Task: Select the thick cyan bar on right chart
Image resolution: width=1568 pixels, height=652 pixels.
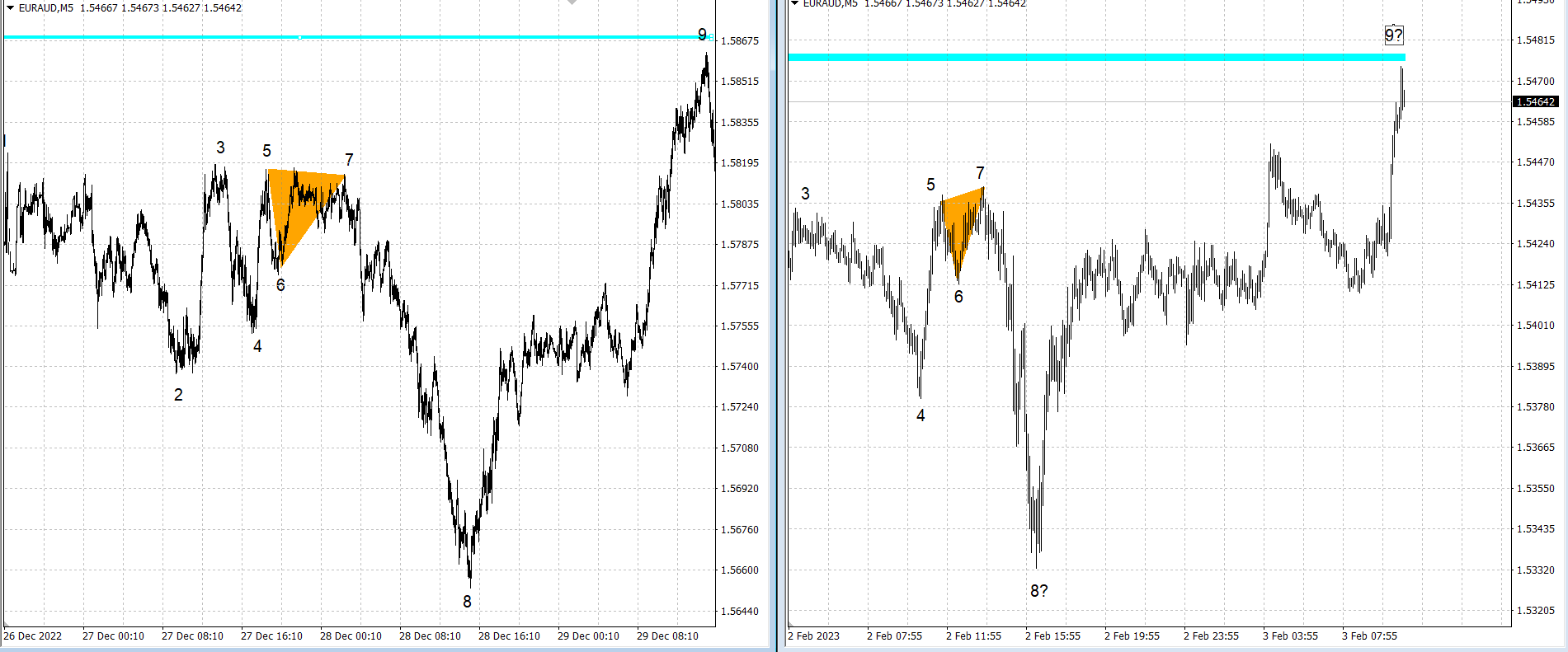Action: (x=1096, y=57)
